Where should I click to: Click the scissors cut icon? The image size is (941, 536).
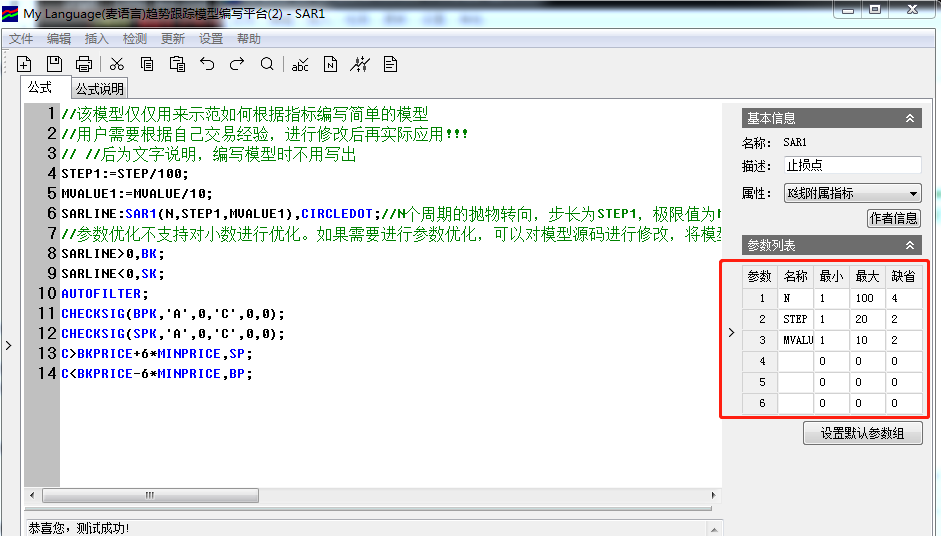[x=117, y=64]
